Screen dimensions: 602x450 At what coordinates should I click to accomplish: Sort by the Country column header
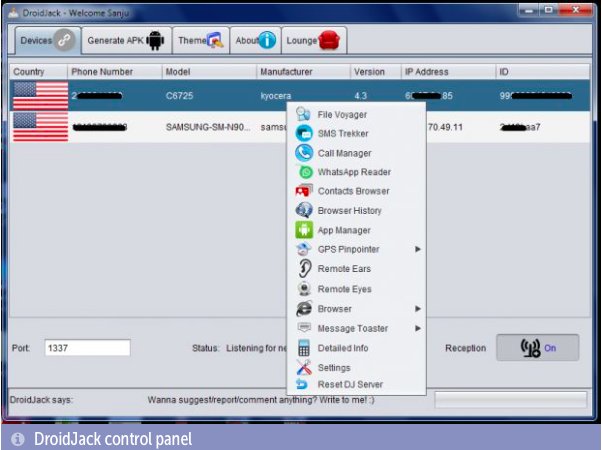coord(38,72)
